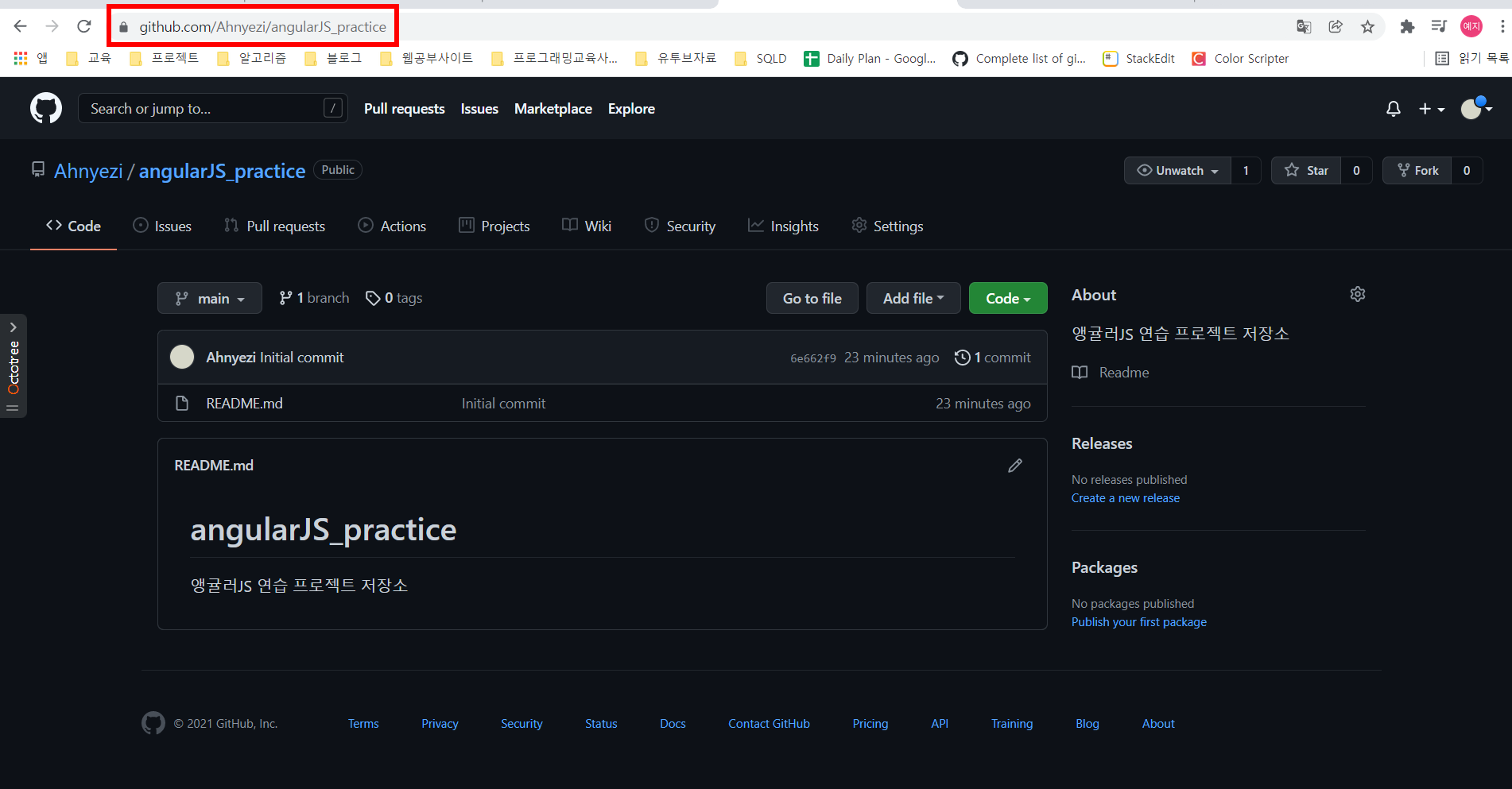This screenshot has width=1512, height=789.
Task: Click header Pull requests link
Action: tap(404, 109)
